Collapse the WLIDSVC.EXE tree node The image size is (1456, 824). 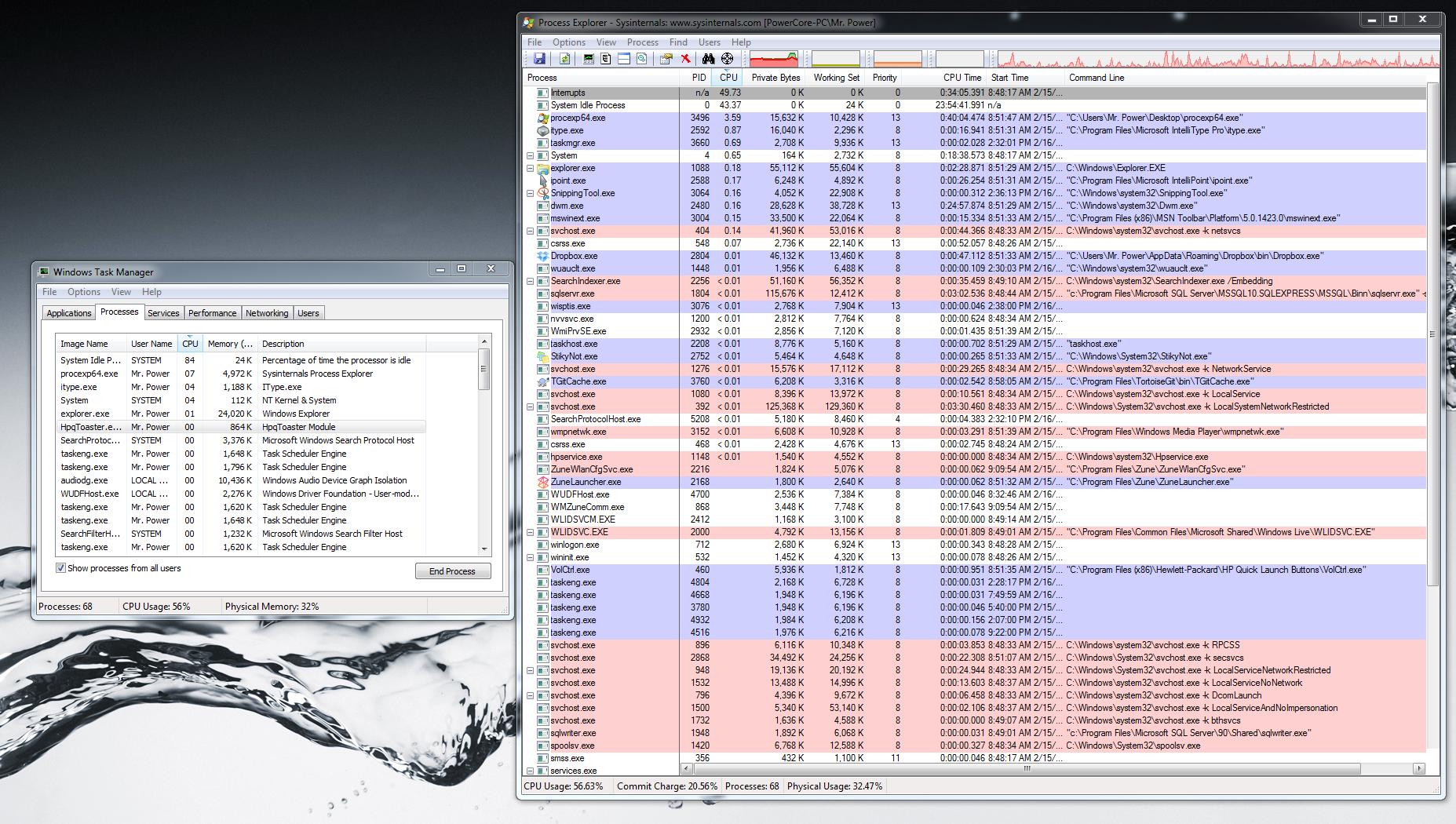530,532
